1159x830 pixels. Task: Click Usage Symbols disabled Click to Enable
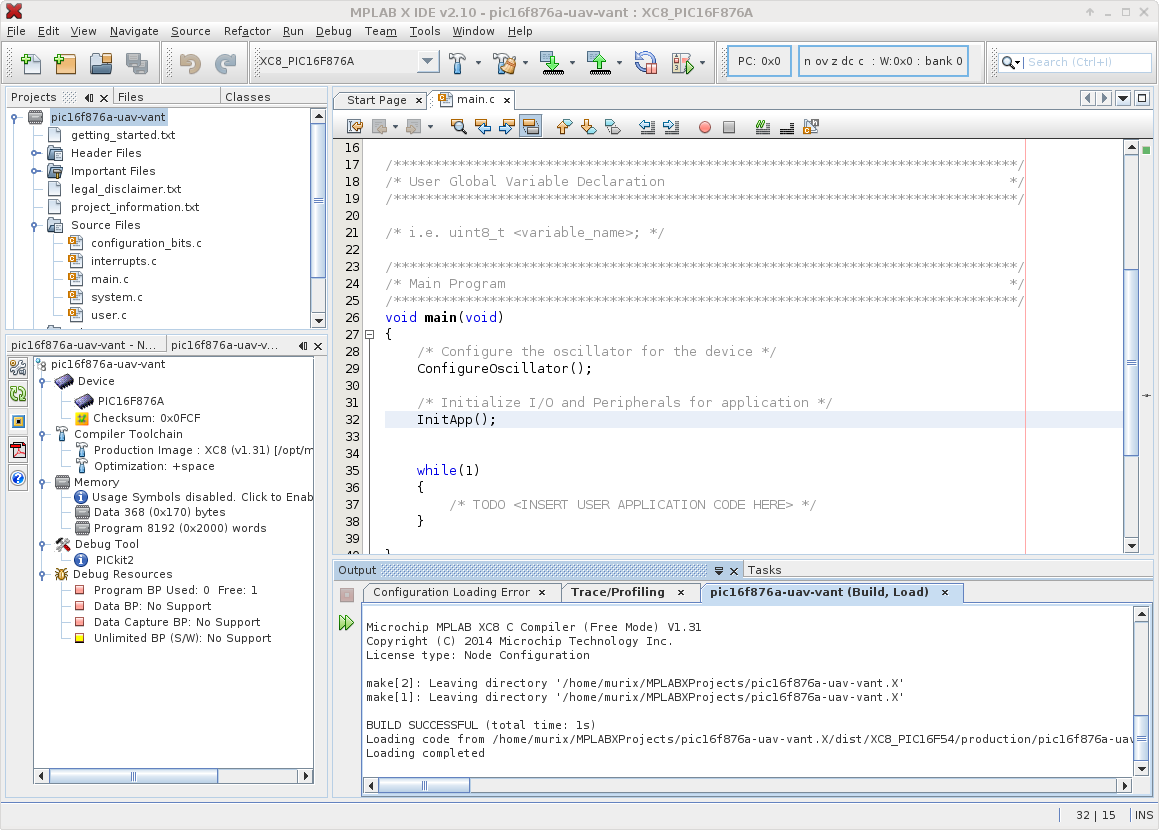pos(202,497)
